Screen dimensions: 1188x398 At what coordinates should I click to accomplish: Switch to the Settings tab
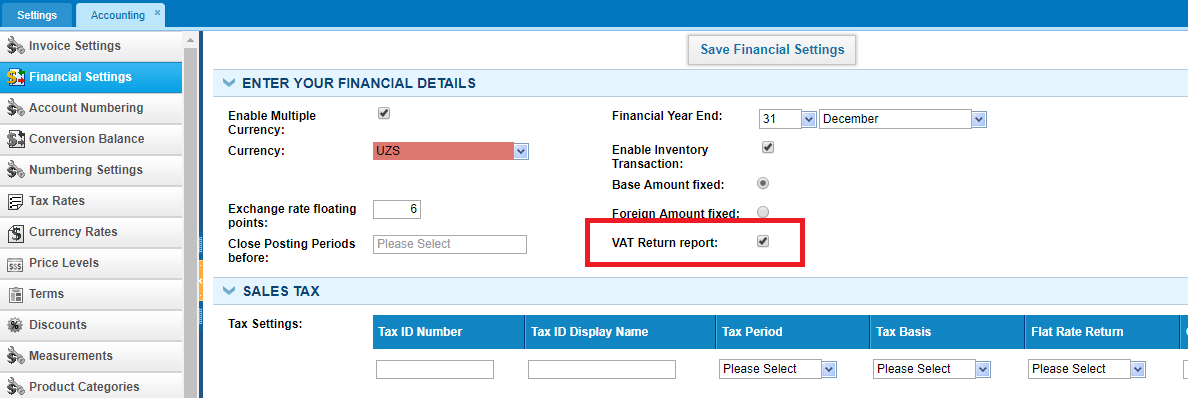tap(36, 15)
